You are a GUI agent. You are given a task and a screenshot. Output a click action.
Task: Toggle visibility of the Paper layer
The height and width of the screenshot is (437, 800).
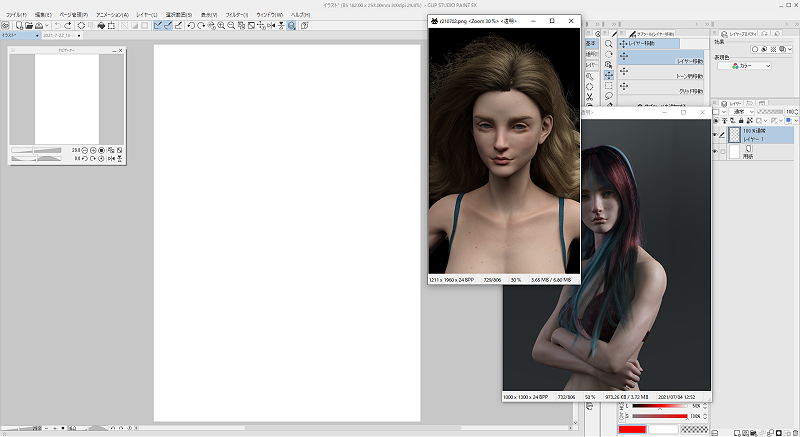715,151
